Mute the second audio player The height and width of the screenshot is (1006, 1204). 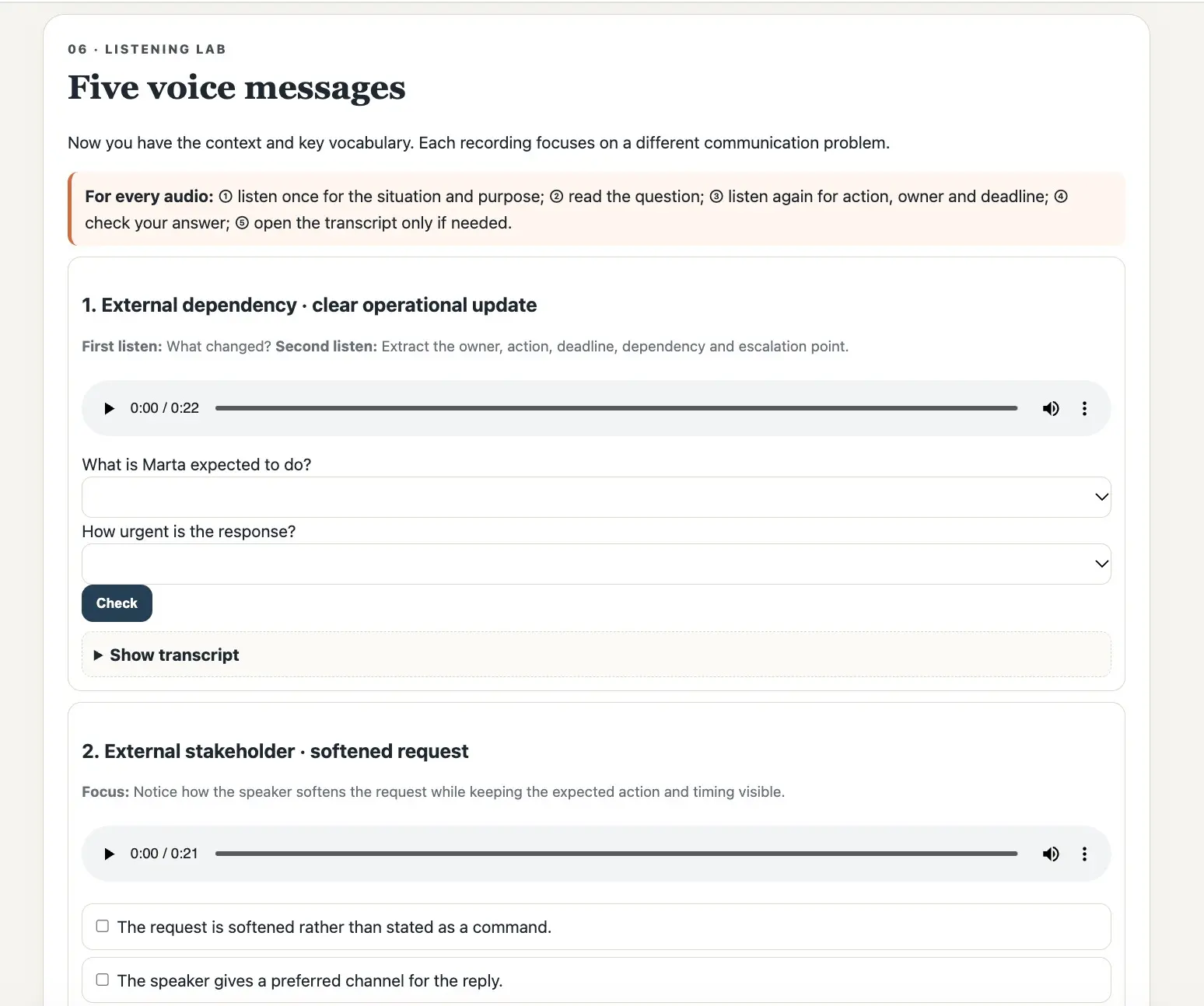pos(1051,854)
